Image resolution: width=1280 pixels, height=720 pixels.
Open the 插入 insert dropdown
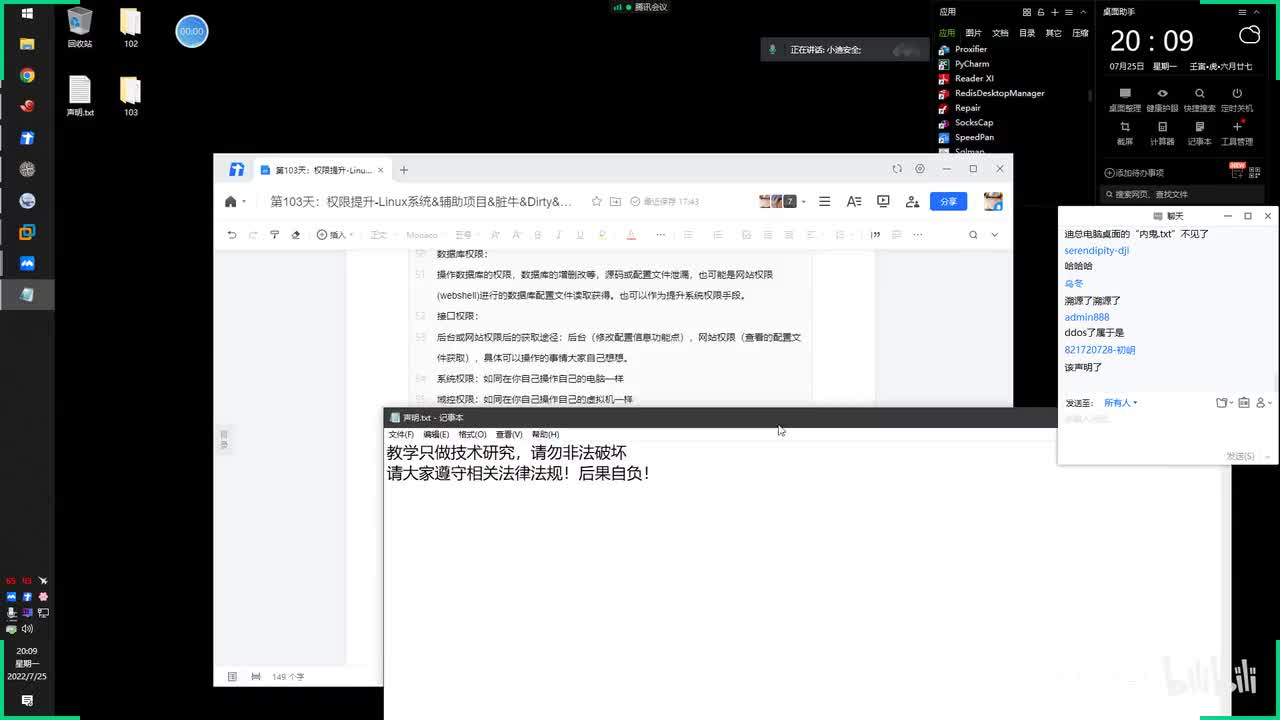335,235
